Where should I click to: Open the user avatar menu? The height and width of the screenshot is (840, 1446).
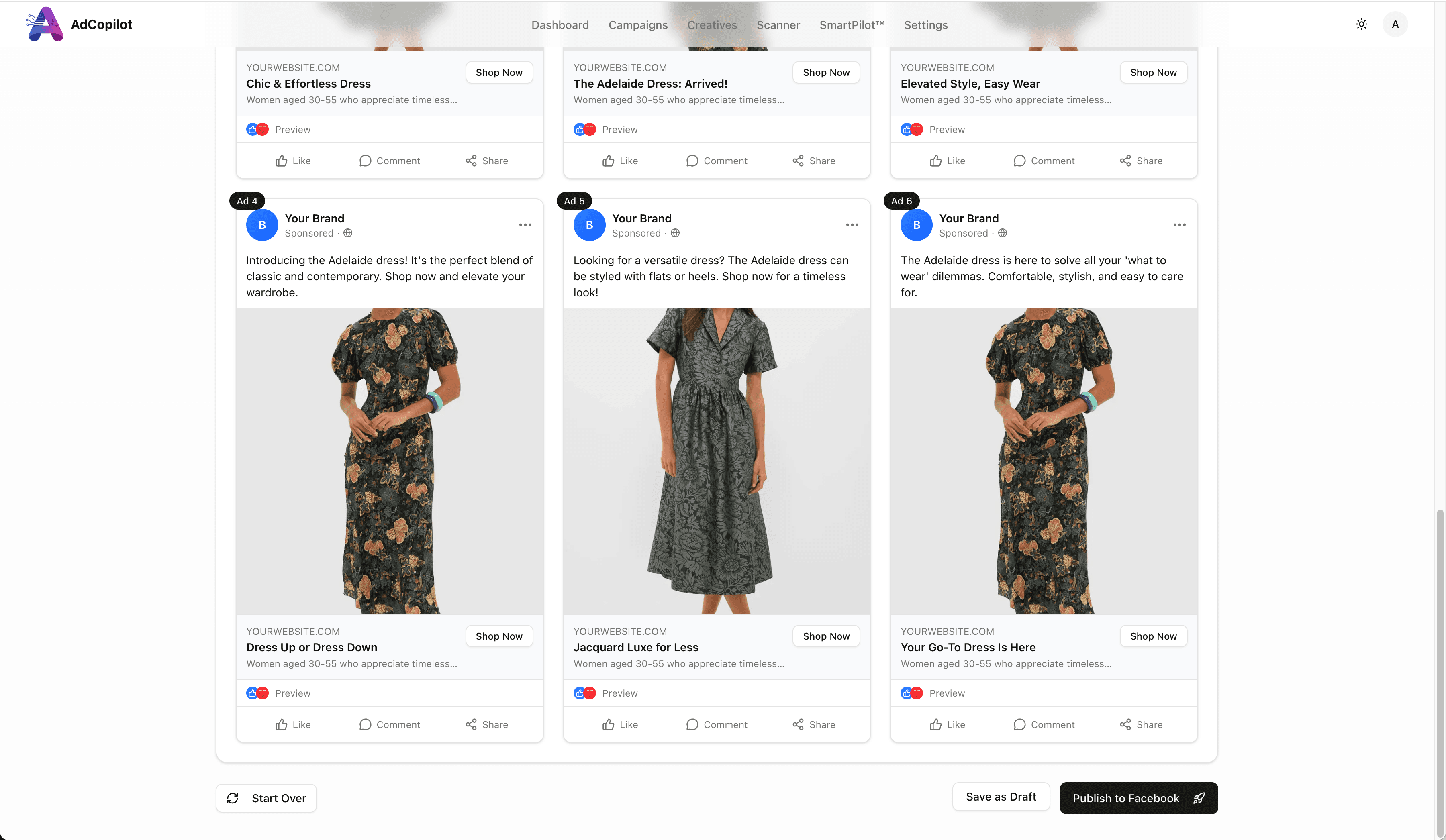tap(1395, 24)
